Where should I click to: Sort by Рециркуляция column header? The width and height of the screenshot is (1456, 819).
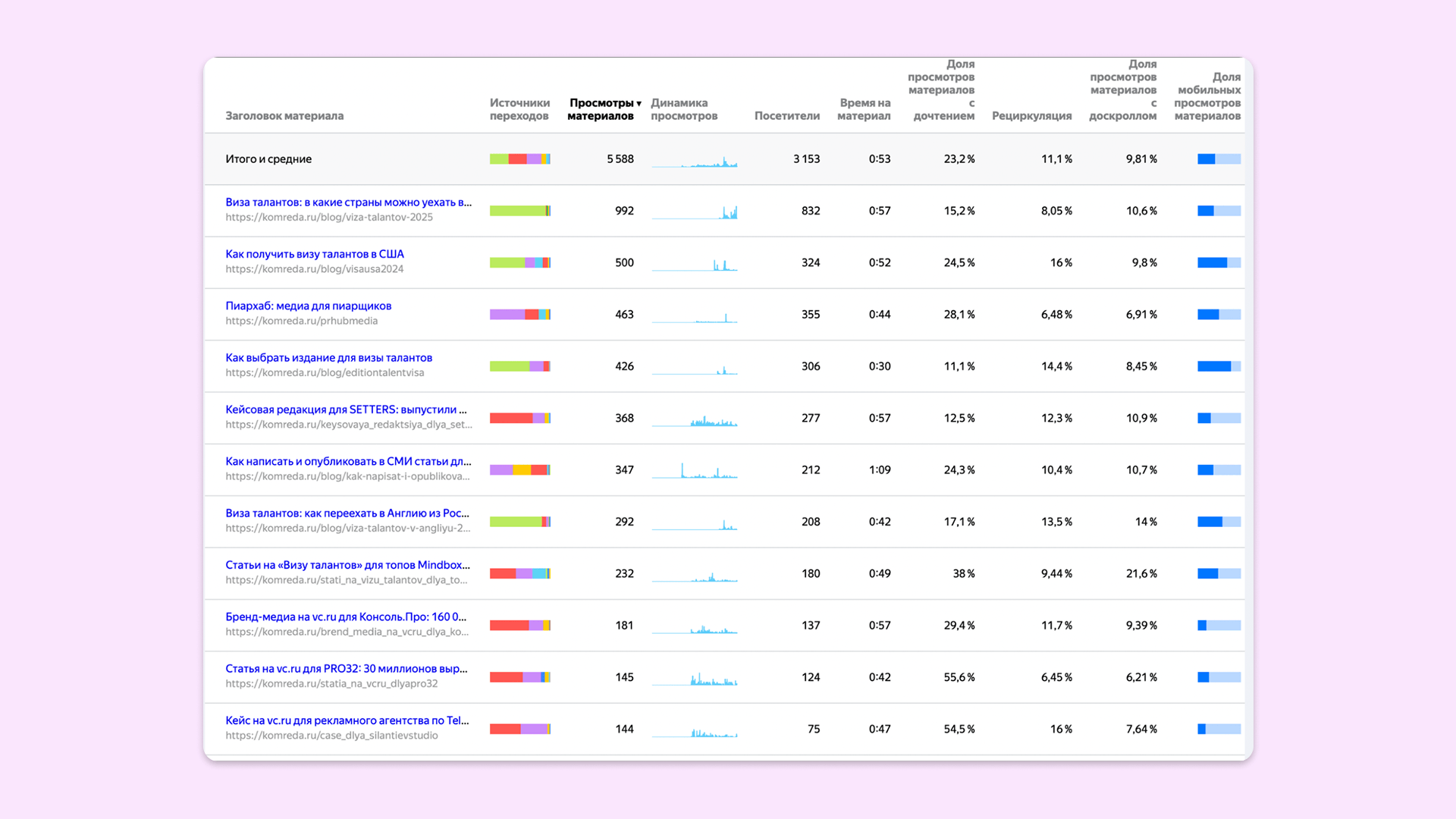pos(1031,116)
